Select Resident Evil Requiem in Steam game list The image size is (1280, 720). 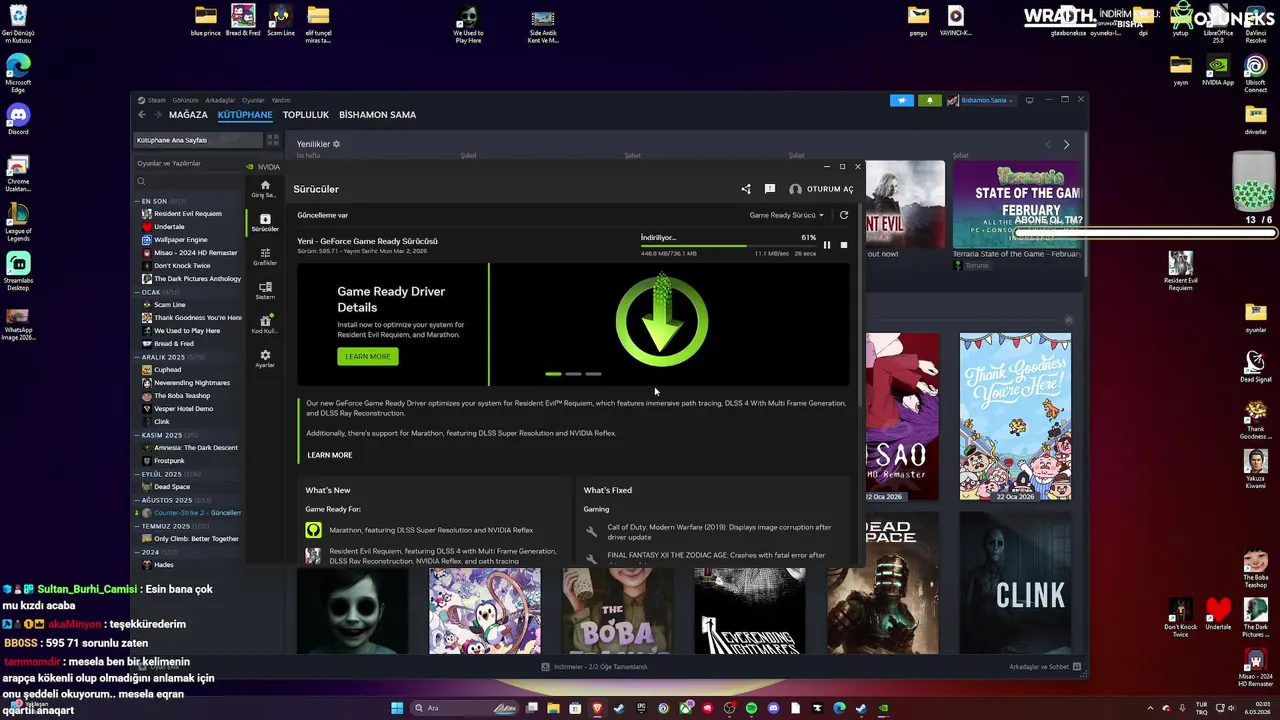[x=187, y=214]
